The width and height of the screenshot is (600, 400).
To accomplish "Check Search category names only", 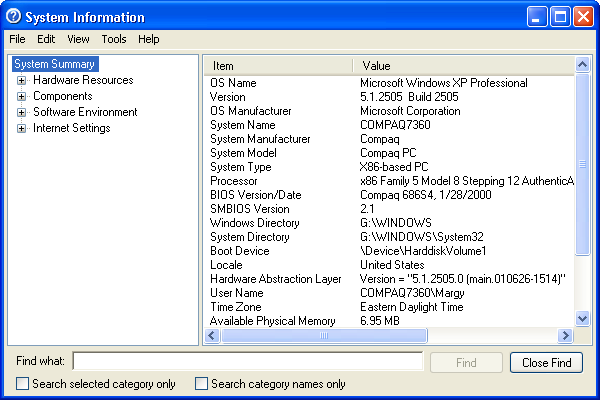I will [x=202, y=383].
